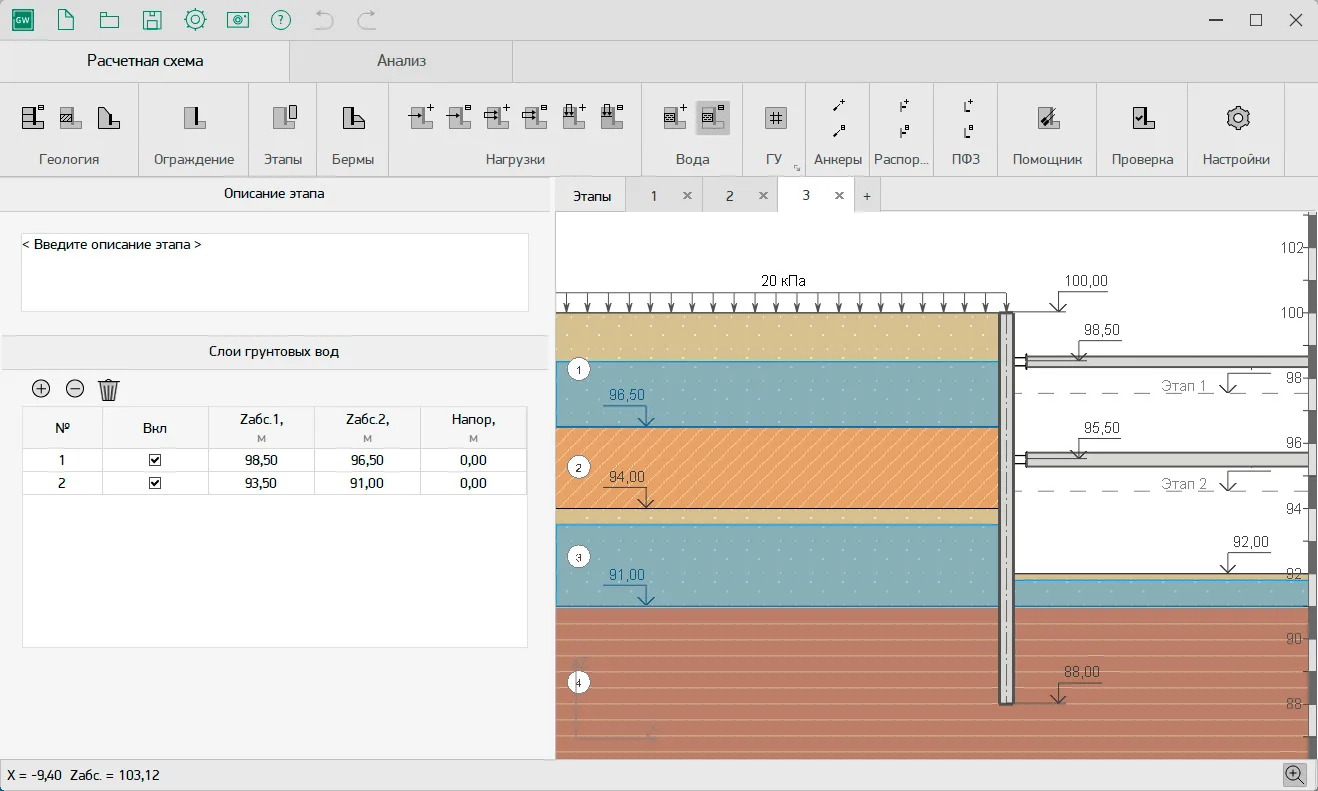Remove a row with the circled minus
Image resolution: width=1318 pixels, height=791 pixels.
75,389
